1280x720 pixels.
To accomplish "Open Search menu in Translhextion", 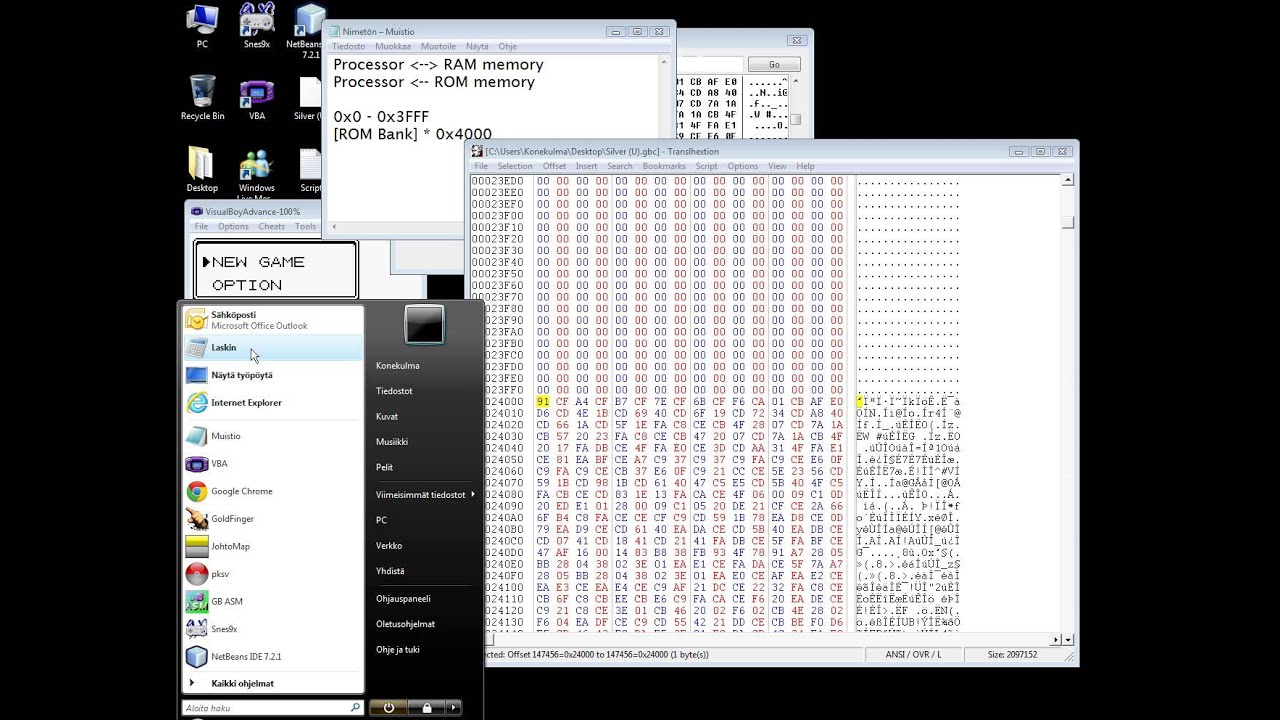I will (620, 166).
